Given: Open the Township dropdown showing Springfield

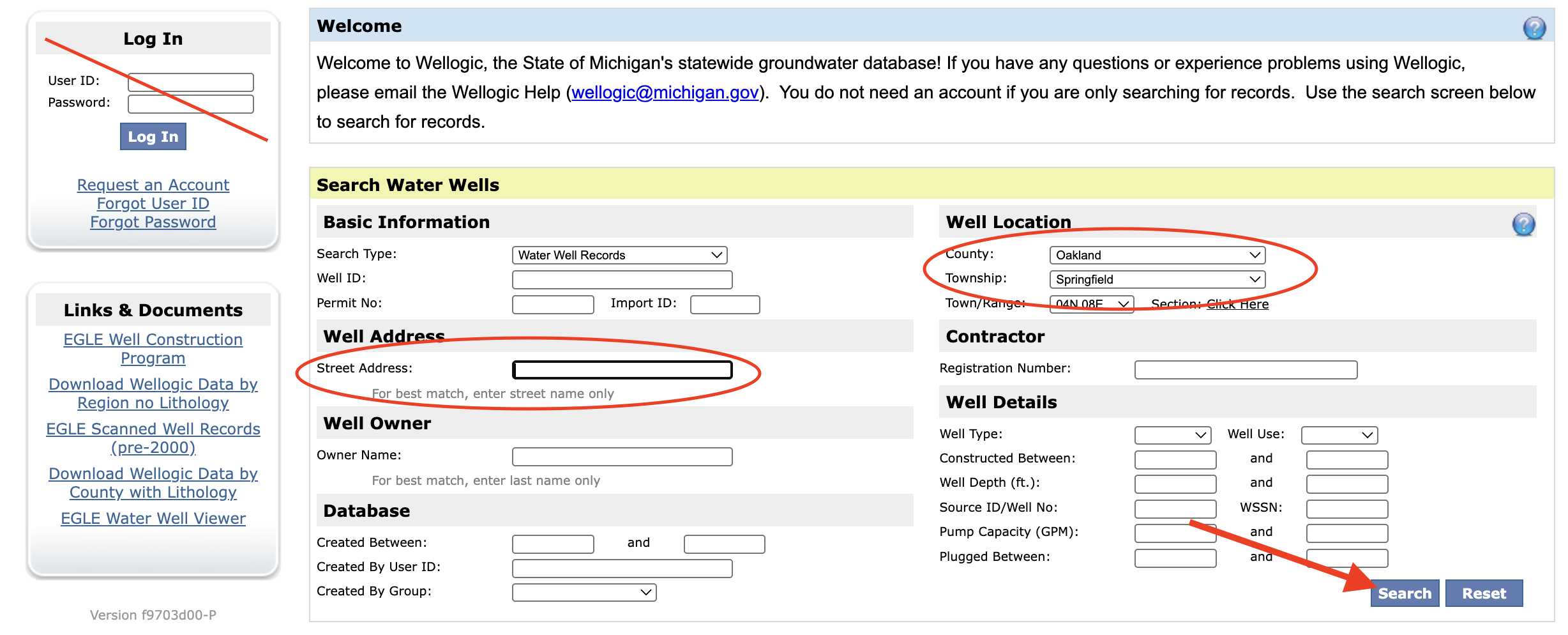Looking at the screenshot, I should point(1157,279).
